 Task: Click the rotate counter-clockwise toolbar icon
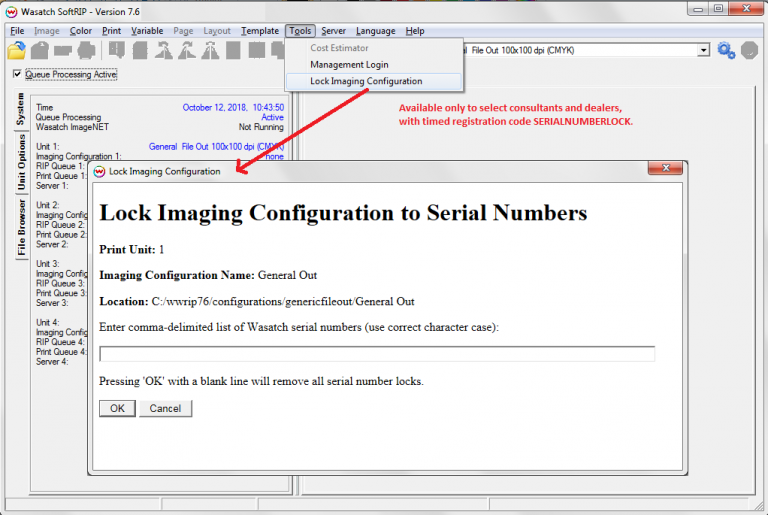[164, 50]
